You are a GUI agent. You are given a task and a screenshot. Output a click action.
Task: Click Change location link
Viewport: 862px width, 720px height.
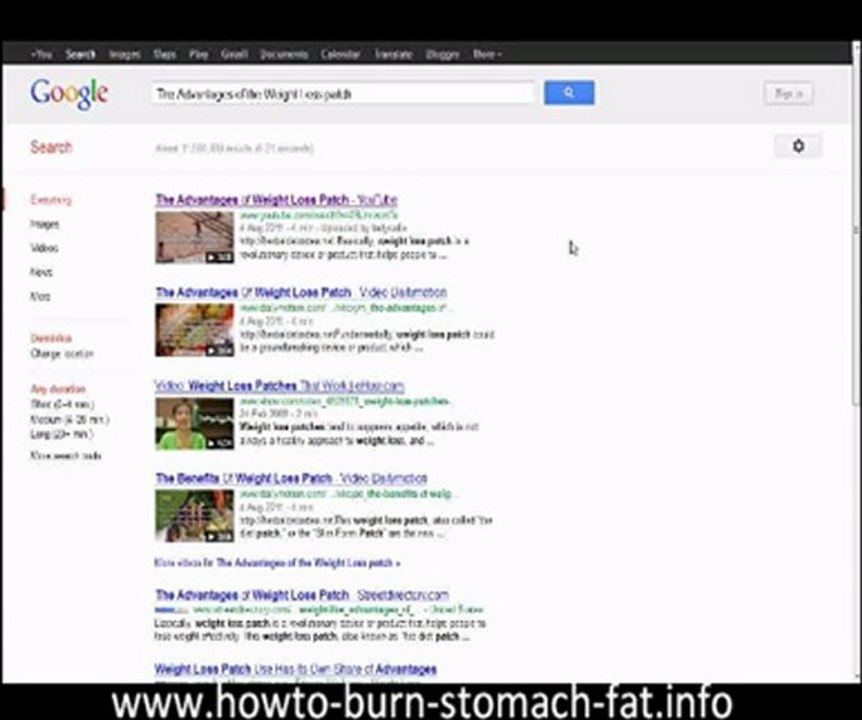pos(62,353)
